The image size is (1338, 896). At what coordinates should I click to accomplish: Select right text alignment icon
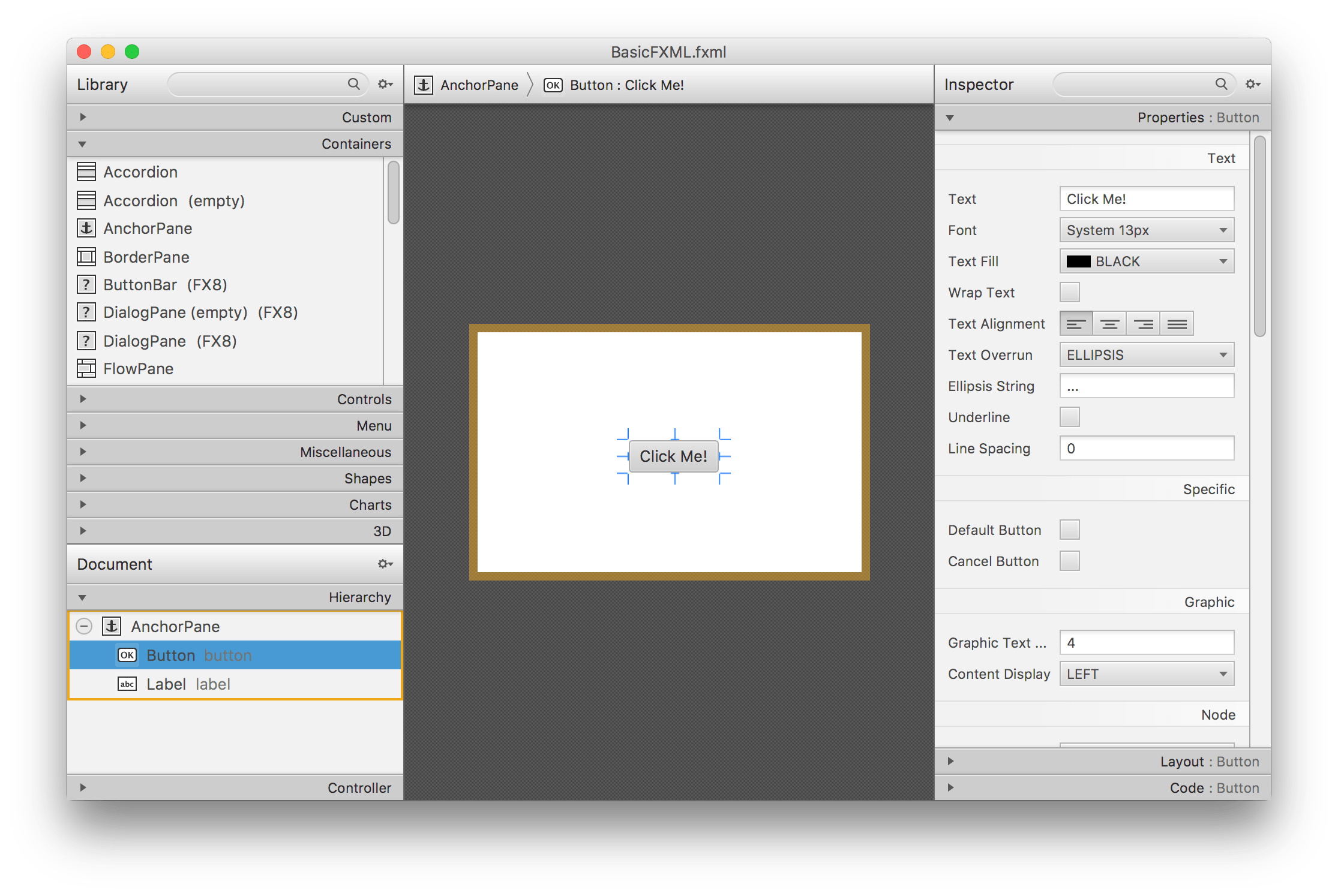click(1143, 324)
